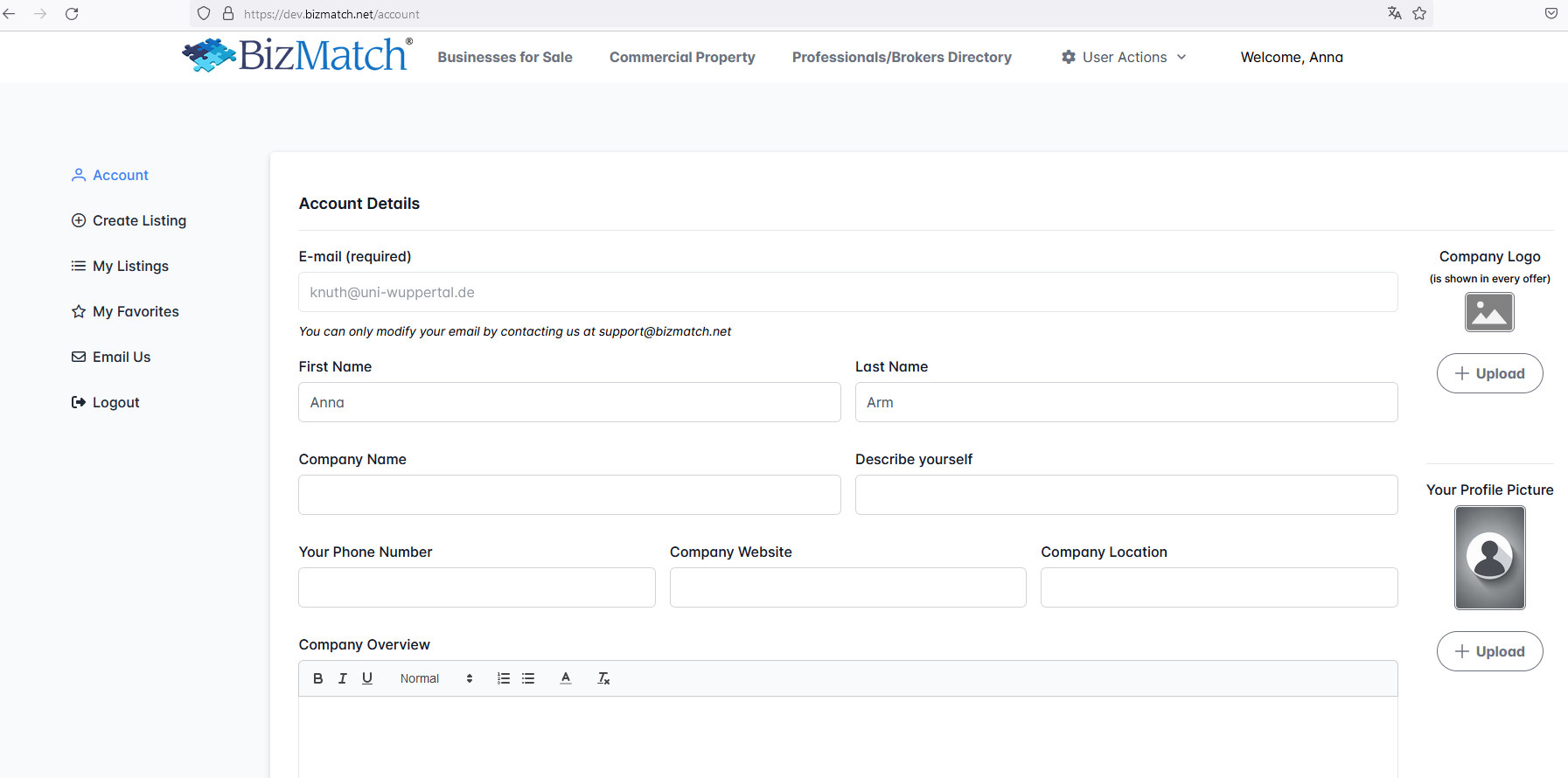Image resolution: width=1568 pixels, height=778 pixels.
Task: Toggle italic formatting in editor toolbar
Action: click(343, 678)
